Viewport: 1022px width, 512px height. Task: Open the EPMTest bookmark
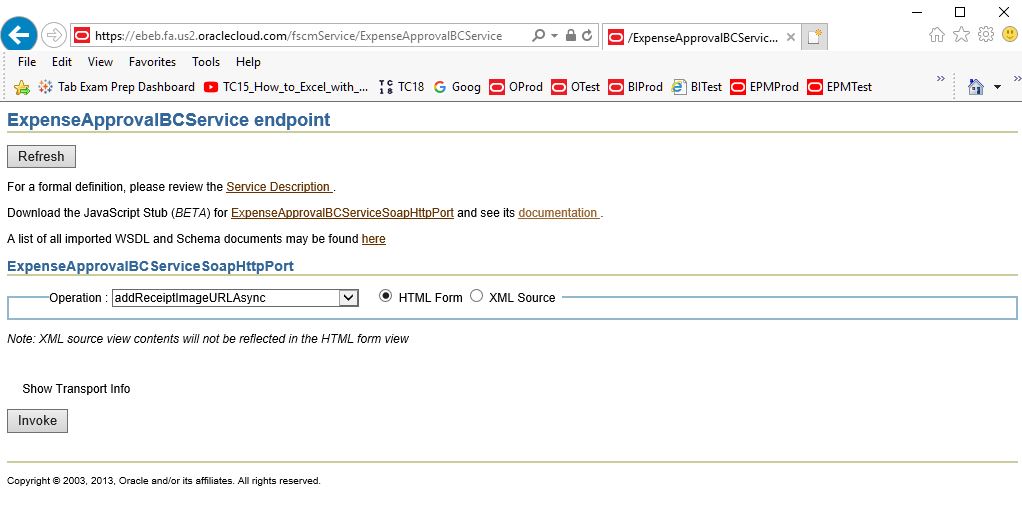click(x=840, y=87)
